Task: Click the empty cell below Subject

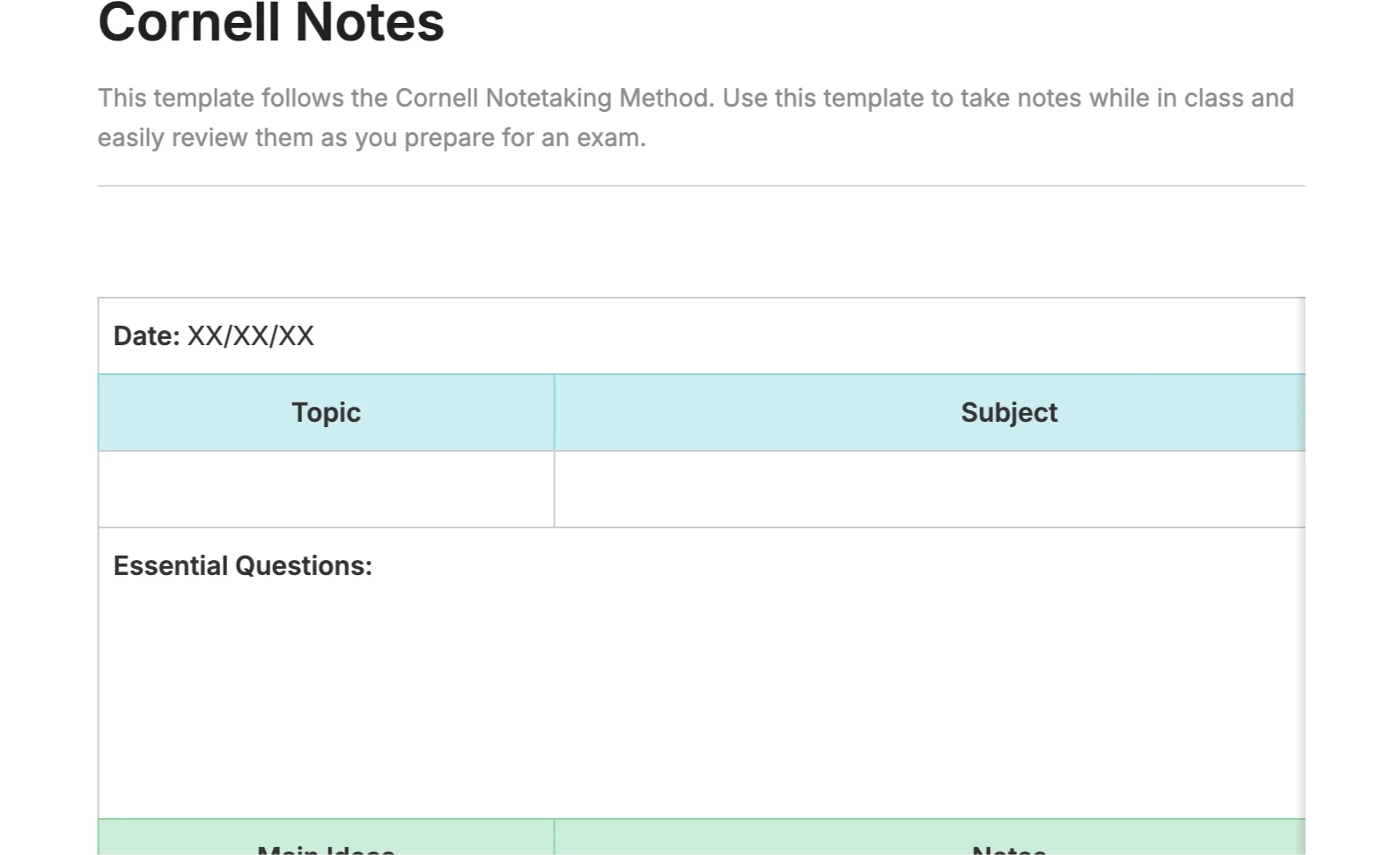Action: [929, 490]
